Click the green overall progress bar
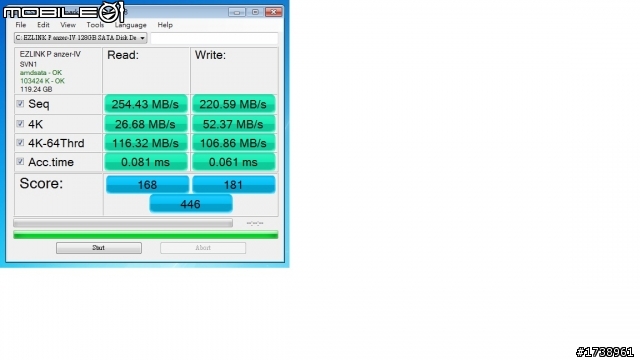This screenshot has width=640, height=360. [x=146, y=235]
